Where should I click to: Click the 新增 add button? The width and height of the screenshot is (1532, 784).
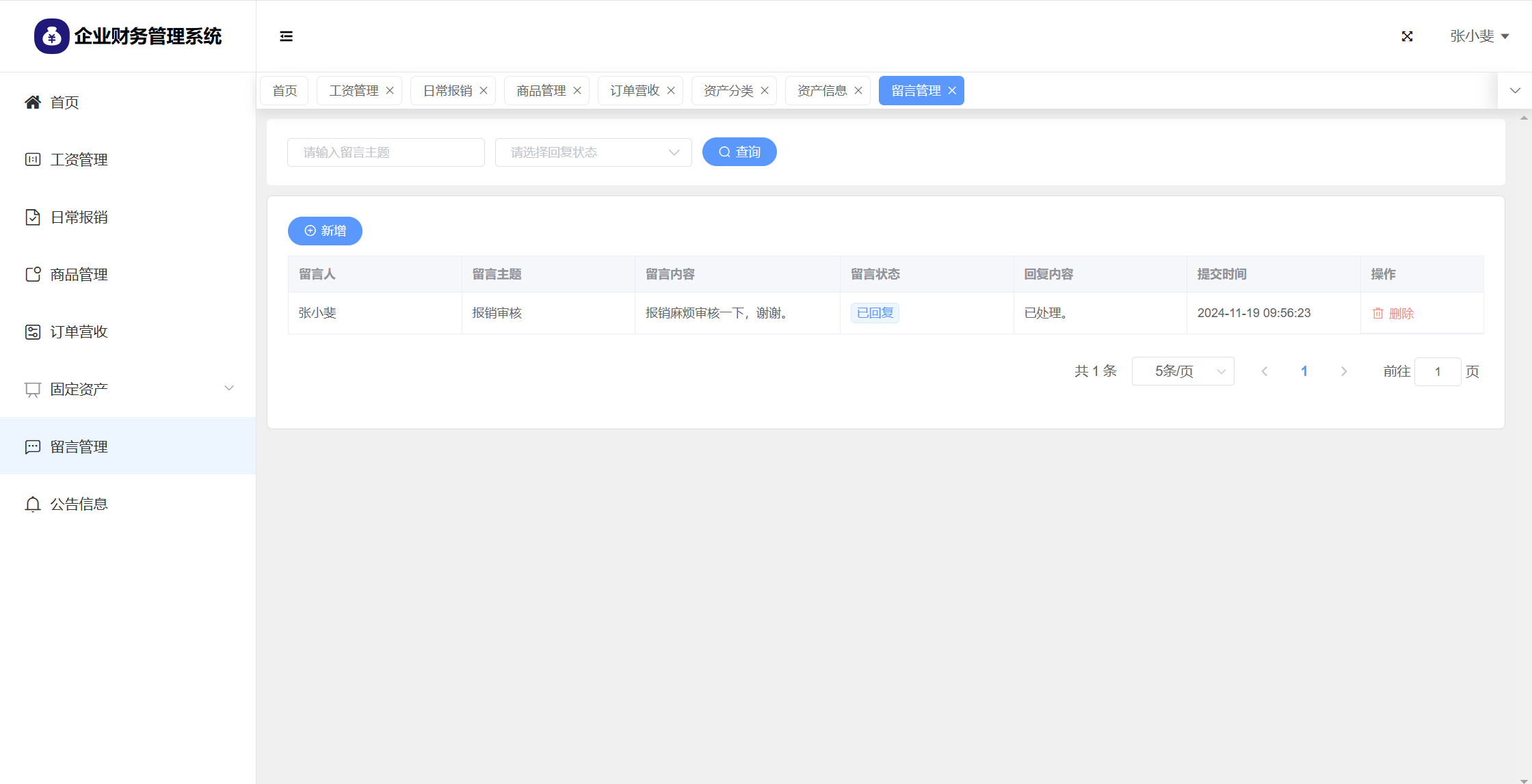325,231
